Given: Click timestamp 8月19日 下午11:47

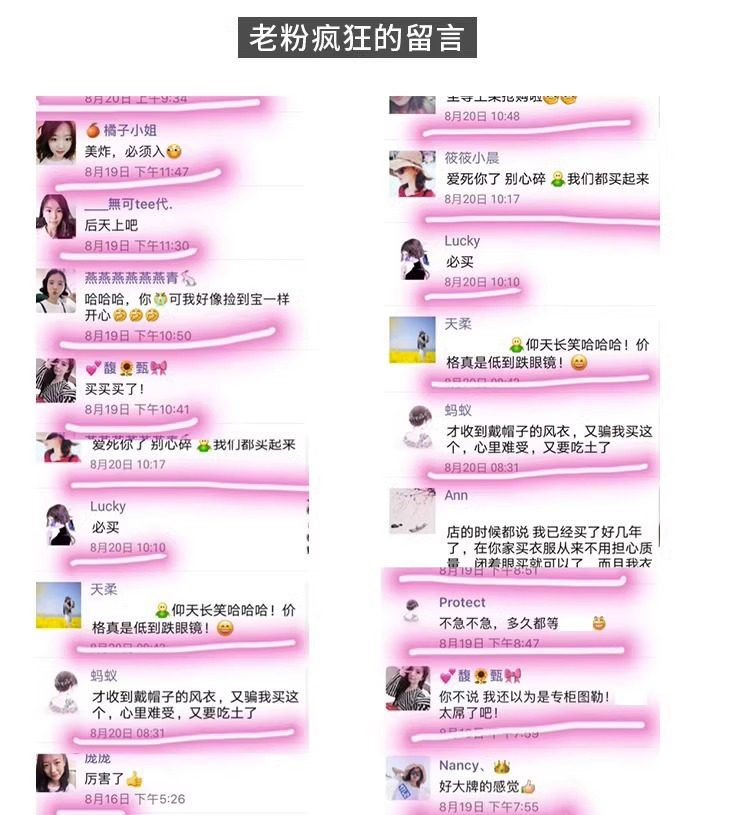Looking at the screenshot, I should coord(137,172).
